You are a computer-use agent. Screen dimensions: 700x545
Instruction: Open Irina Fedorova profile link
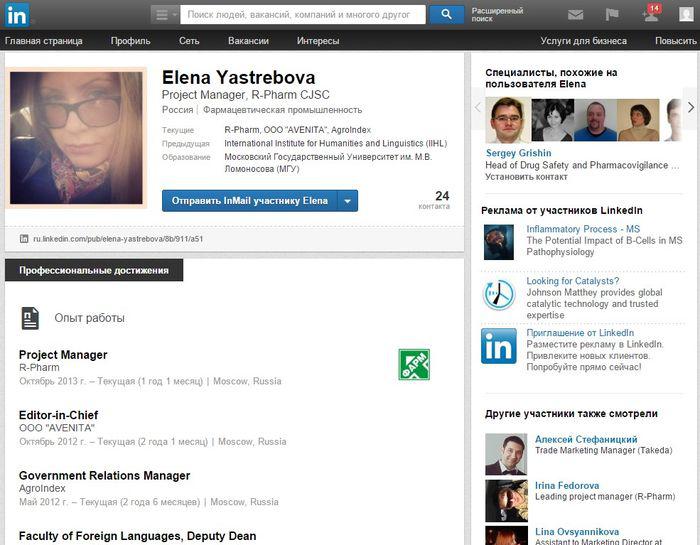coord(567,485)
